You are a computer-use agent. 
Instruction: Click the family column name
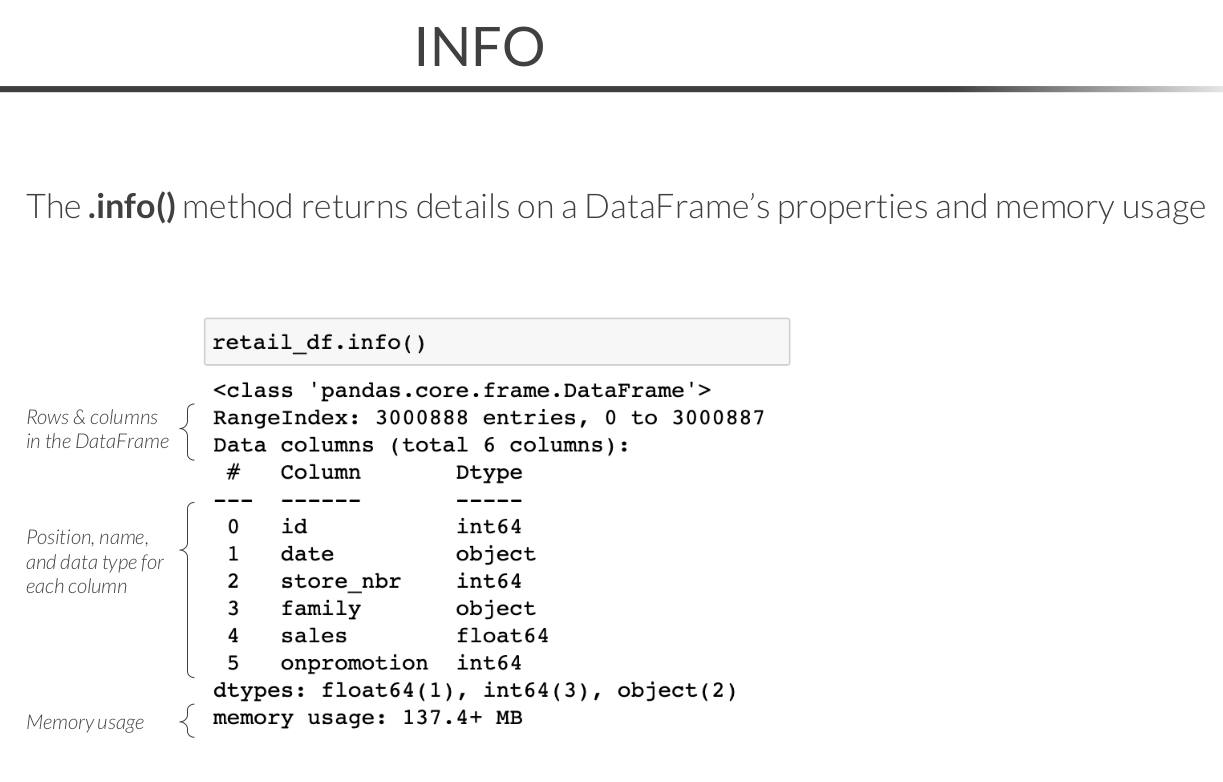point(320,608)
